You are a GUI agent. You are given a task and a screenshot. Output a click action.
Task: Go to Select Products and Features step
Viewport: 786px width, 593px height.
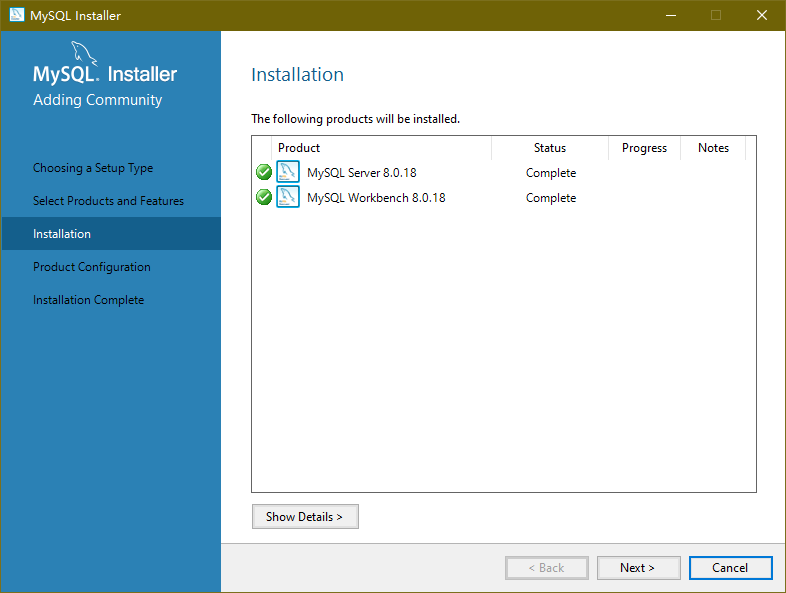(108, 201)
